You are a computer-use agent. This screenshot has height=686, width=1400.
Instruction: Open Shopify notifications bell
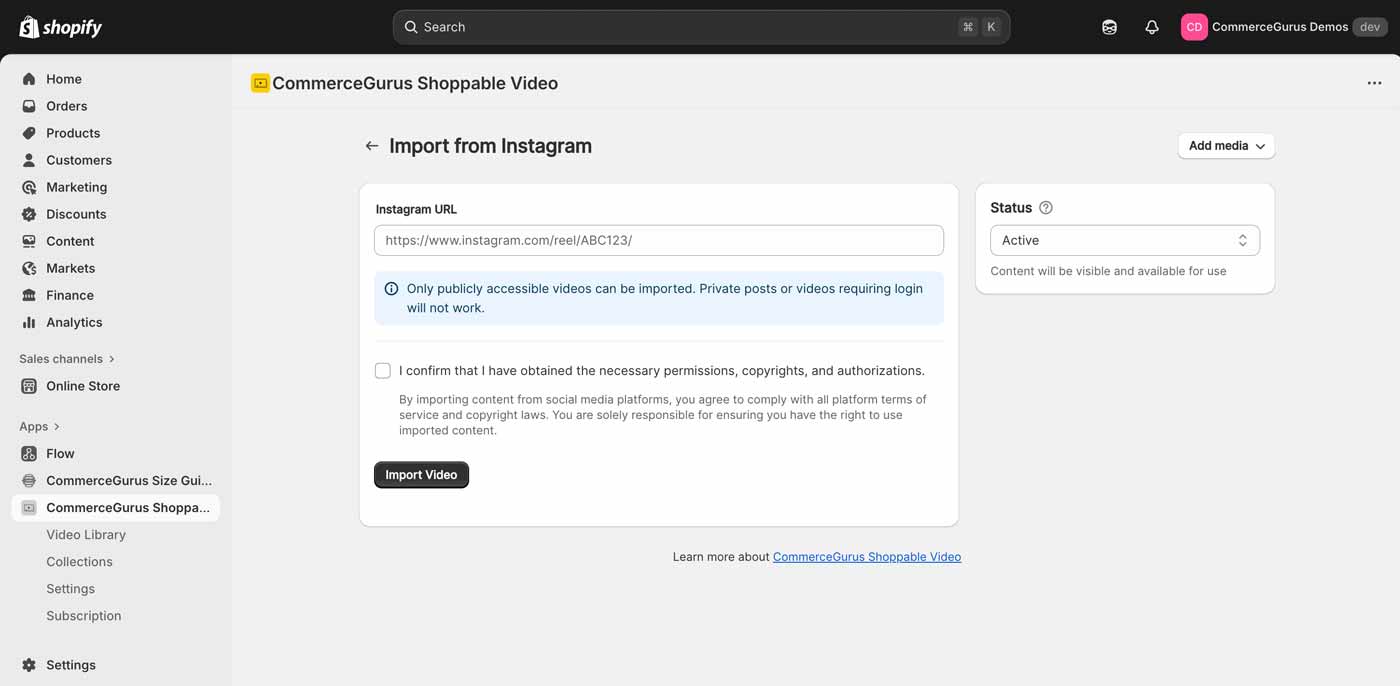pyautogui.click(x=1151, y=26)
